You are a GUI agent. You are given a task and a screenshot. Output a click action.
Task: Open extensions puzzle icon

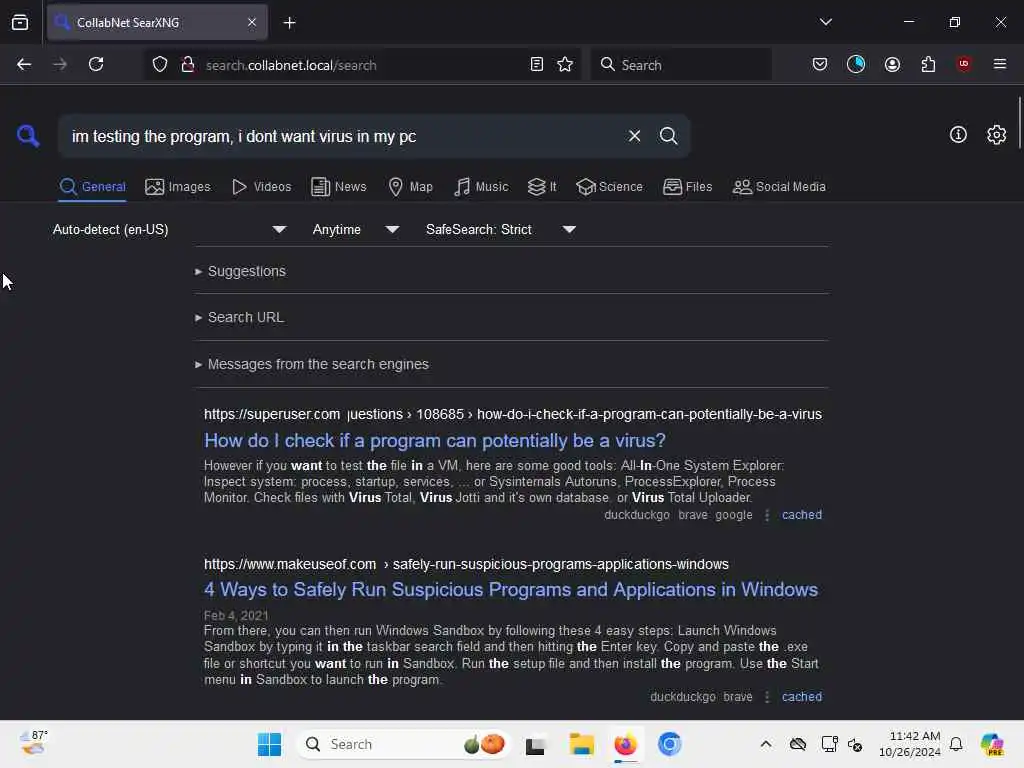coord(928,64)
